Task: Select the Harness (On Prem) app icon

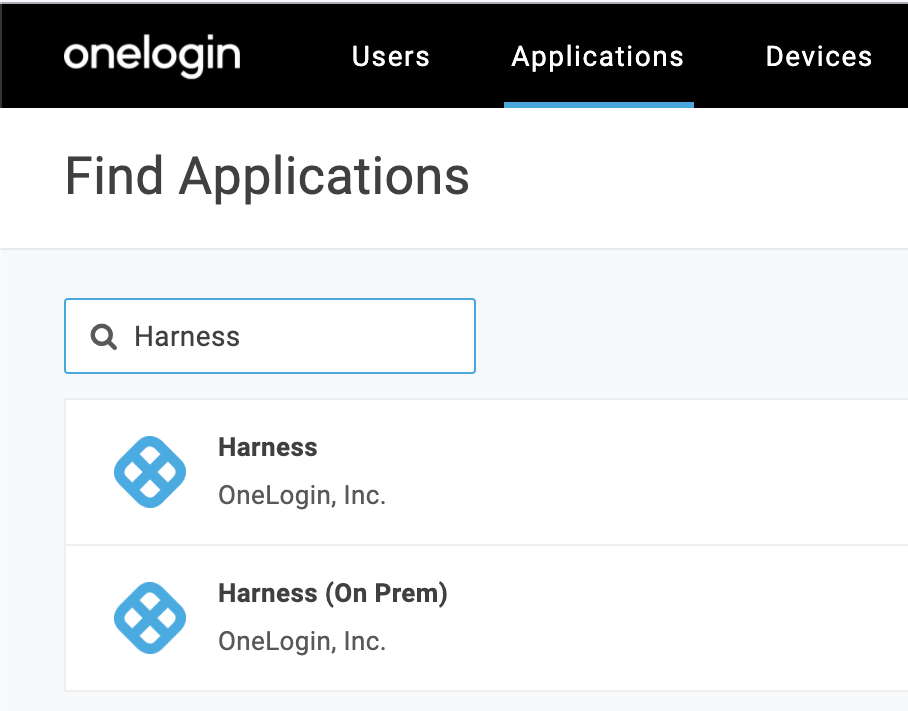Action: pos(150,618)
